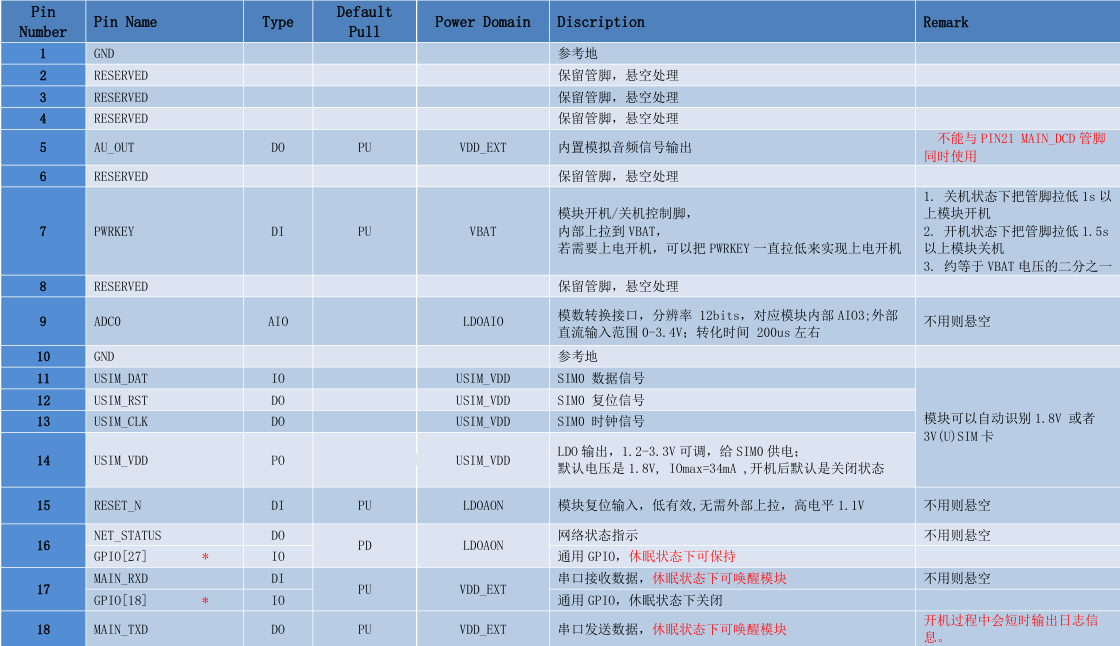Image resolution: width=1120 pixels, height=646 pixels.
Task: Click the 'Type' column header
Action: click(278, 21)
